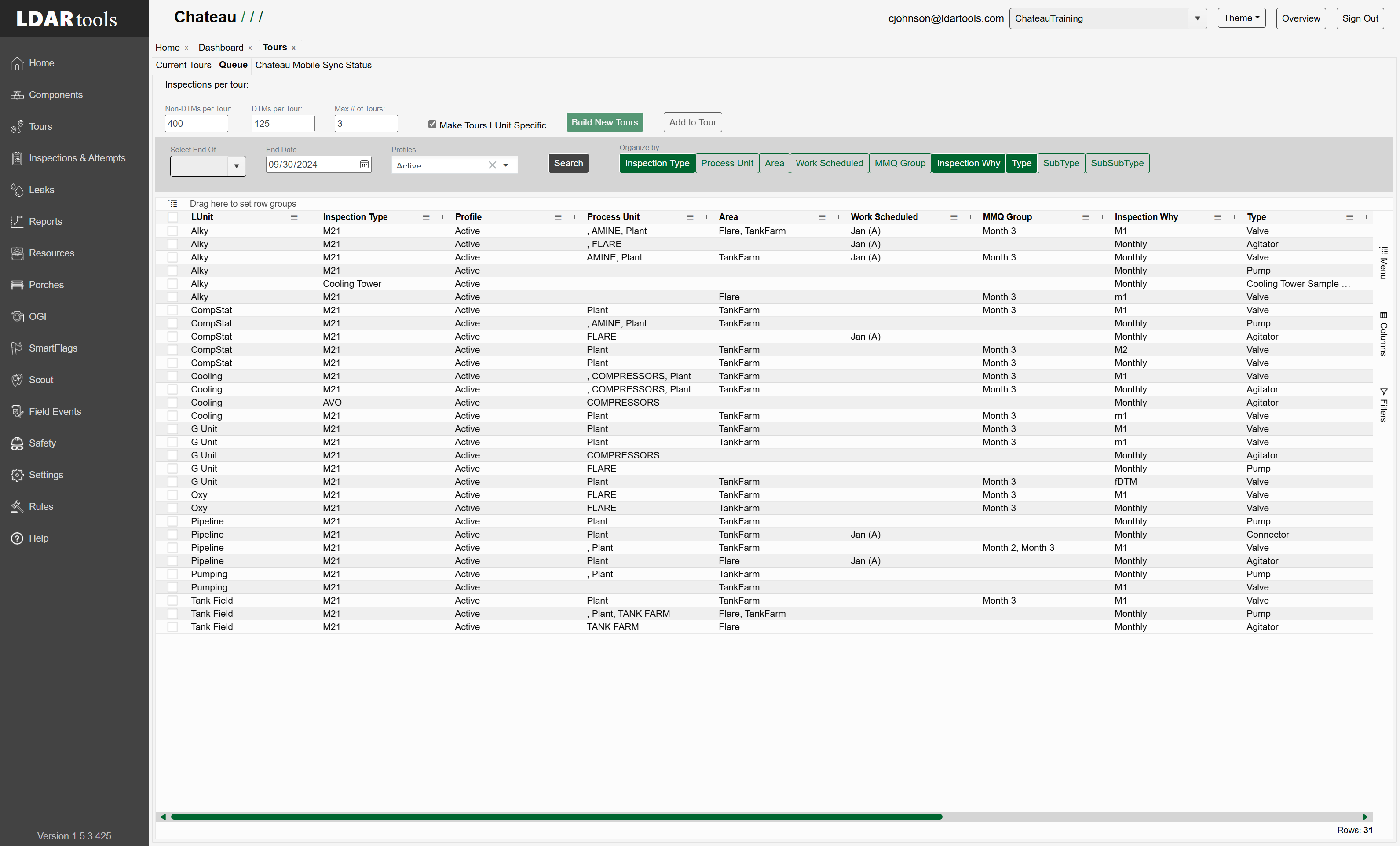Click the Build New Tours button
The image size is (1400, 846).
coord(604,122)
